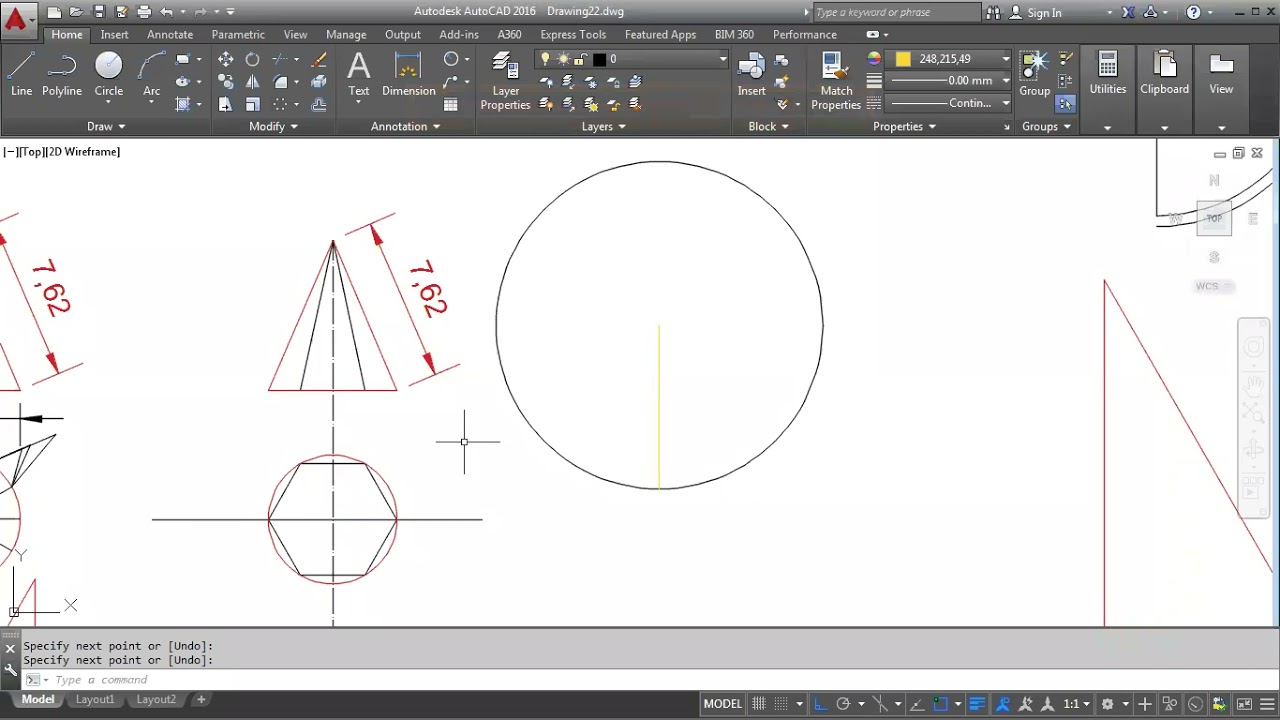Expand the Layers panel dropdown

(604, 127)
